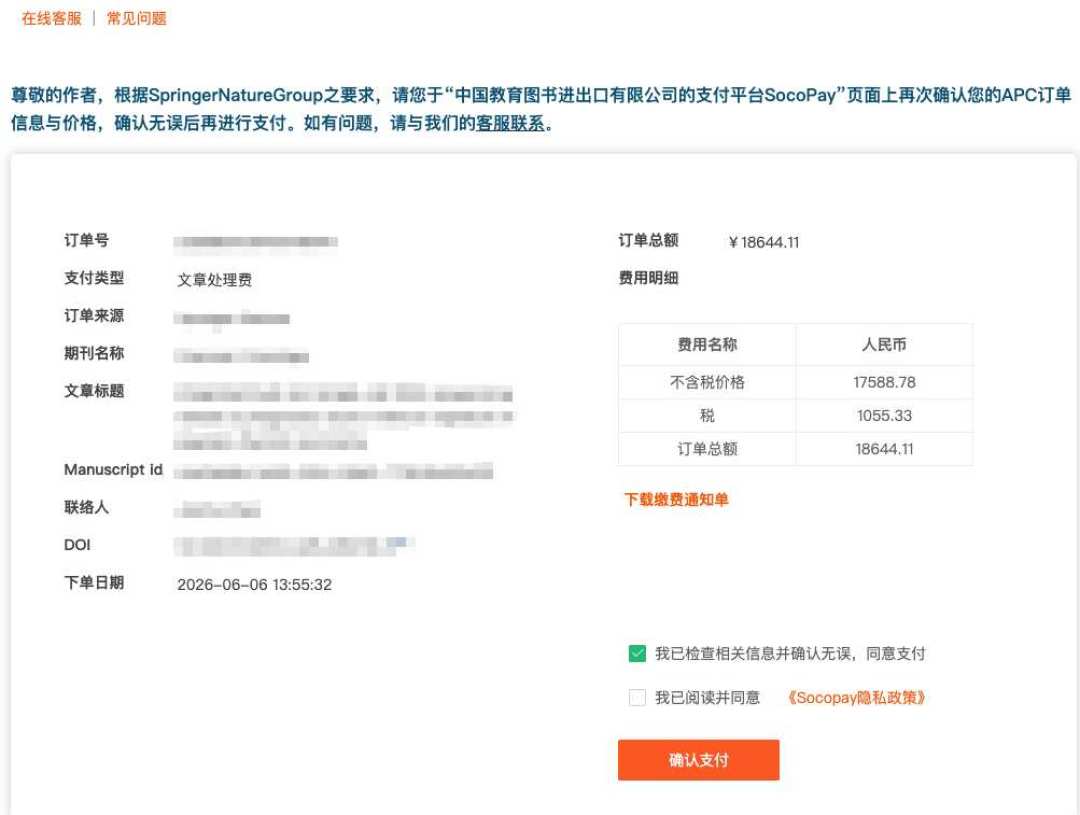Screen dimensions: 1080x815
Task: Click the 不含税价格 row label
Action: (707, 382)
